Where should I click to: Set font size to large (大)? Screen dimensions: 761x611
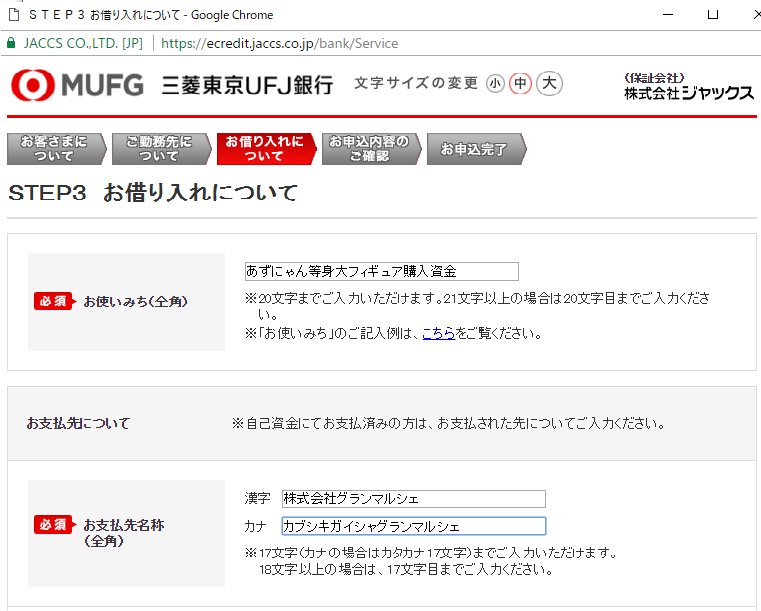click(x=548, y=84)
